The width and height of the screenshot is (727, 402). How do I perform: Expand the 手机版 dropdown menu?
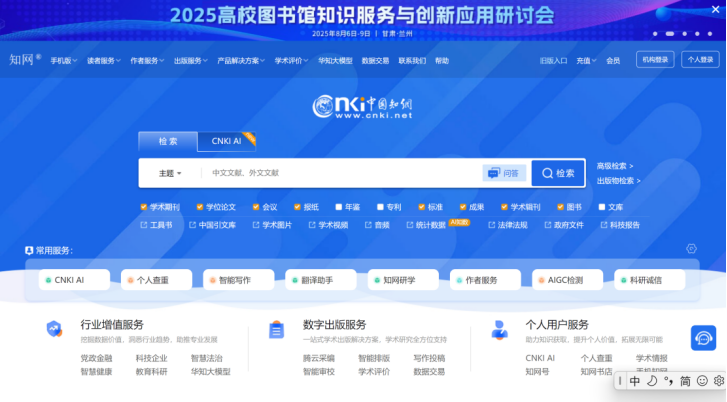pyautogui.click(x=64, y=61)
